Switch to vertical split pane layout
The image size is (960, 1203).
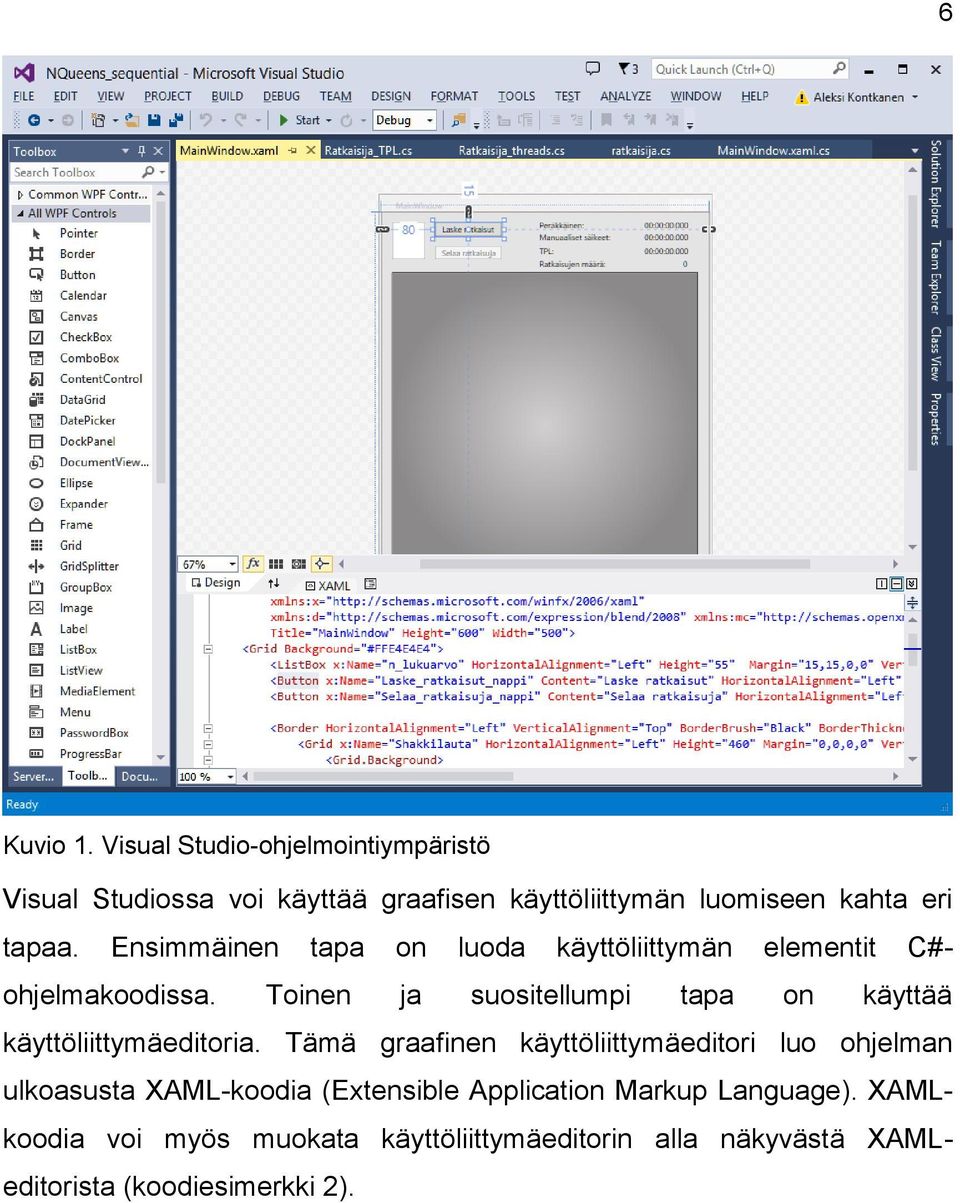pyautogui.click(x=882, y=584)
